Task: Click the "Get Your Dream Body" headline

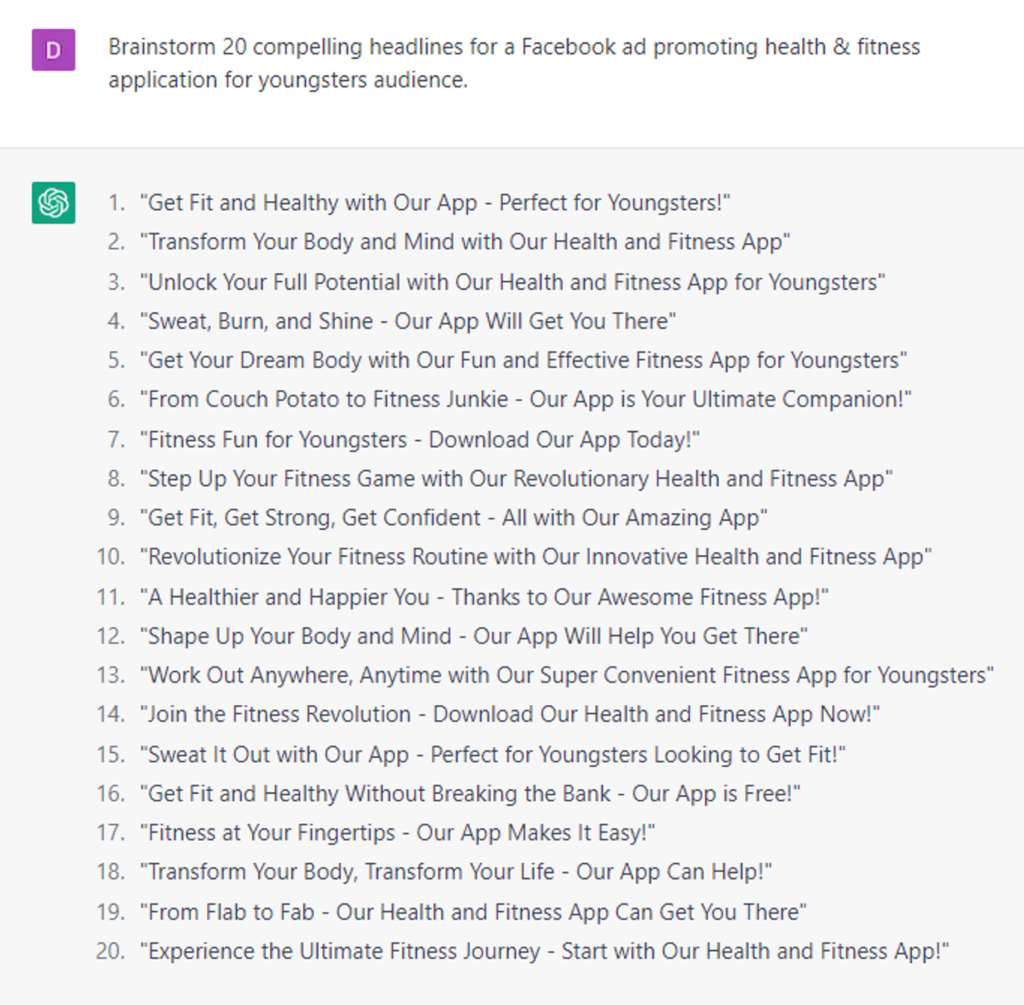Action: pyautogui.click(x=524, y=360)
